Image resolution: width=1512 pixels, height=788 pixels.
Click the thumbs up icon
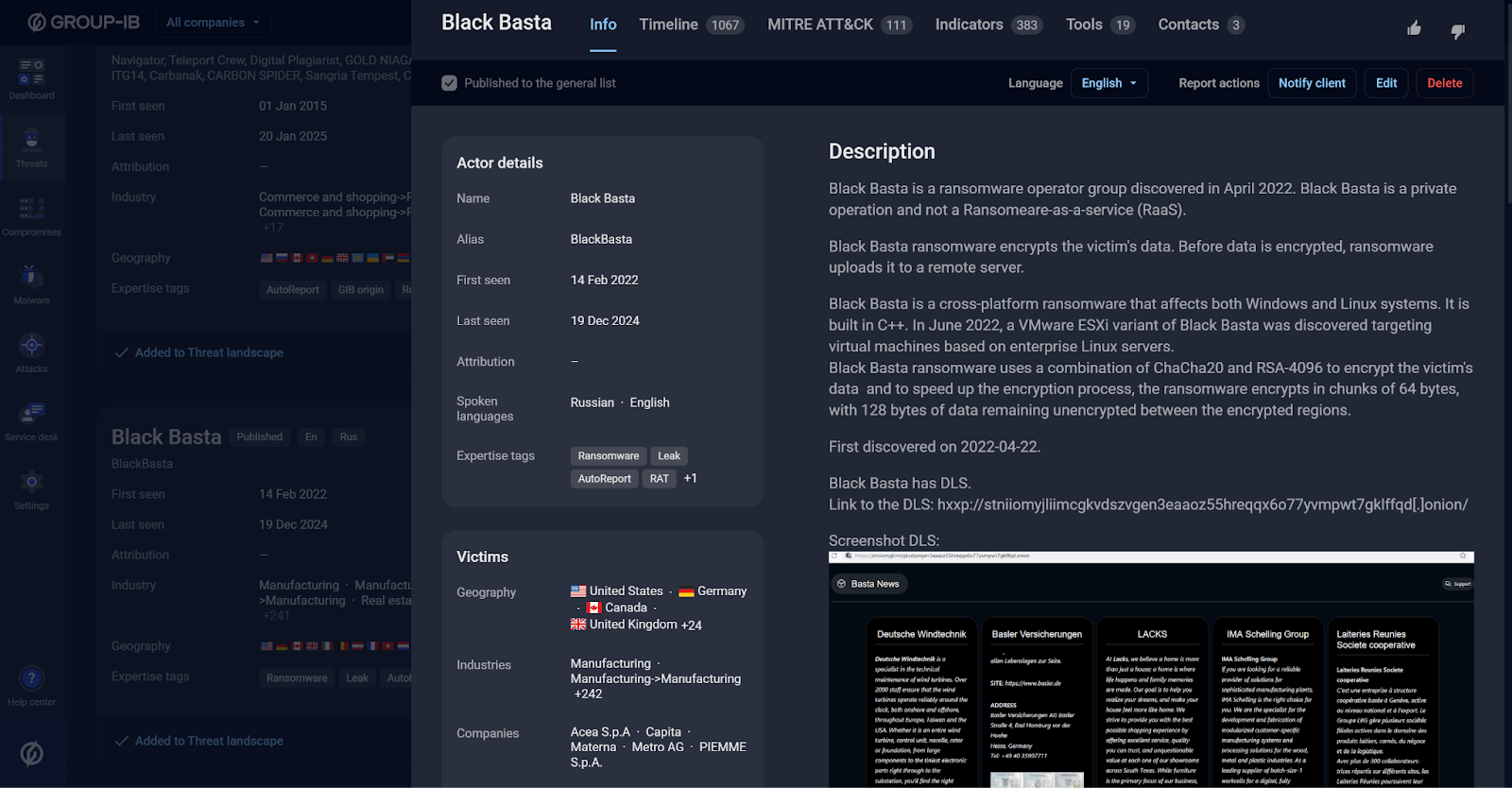click(1414, 28)
